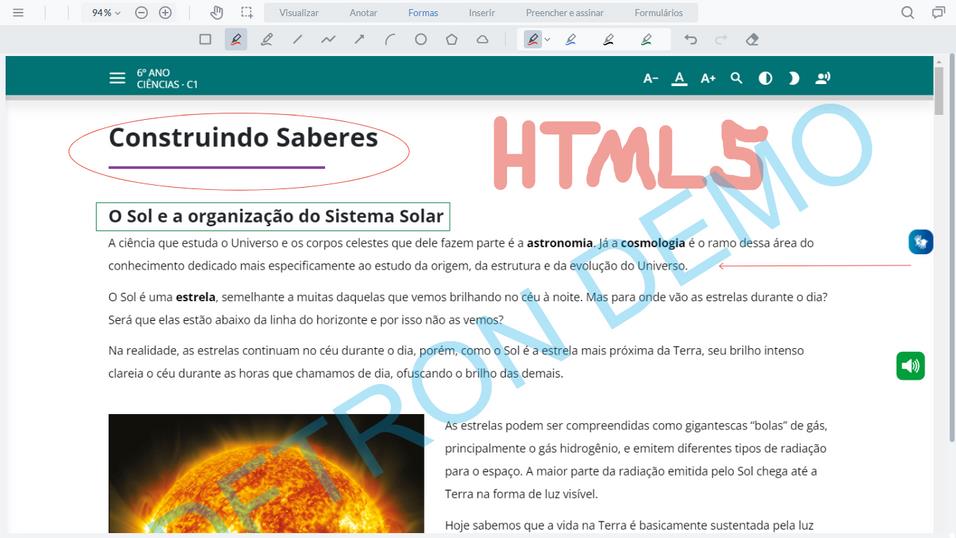This screenshot has width=956, height=538.
Task: Increase font size with A+ button
Action: 708,78
